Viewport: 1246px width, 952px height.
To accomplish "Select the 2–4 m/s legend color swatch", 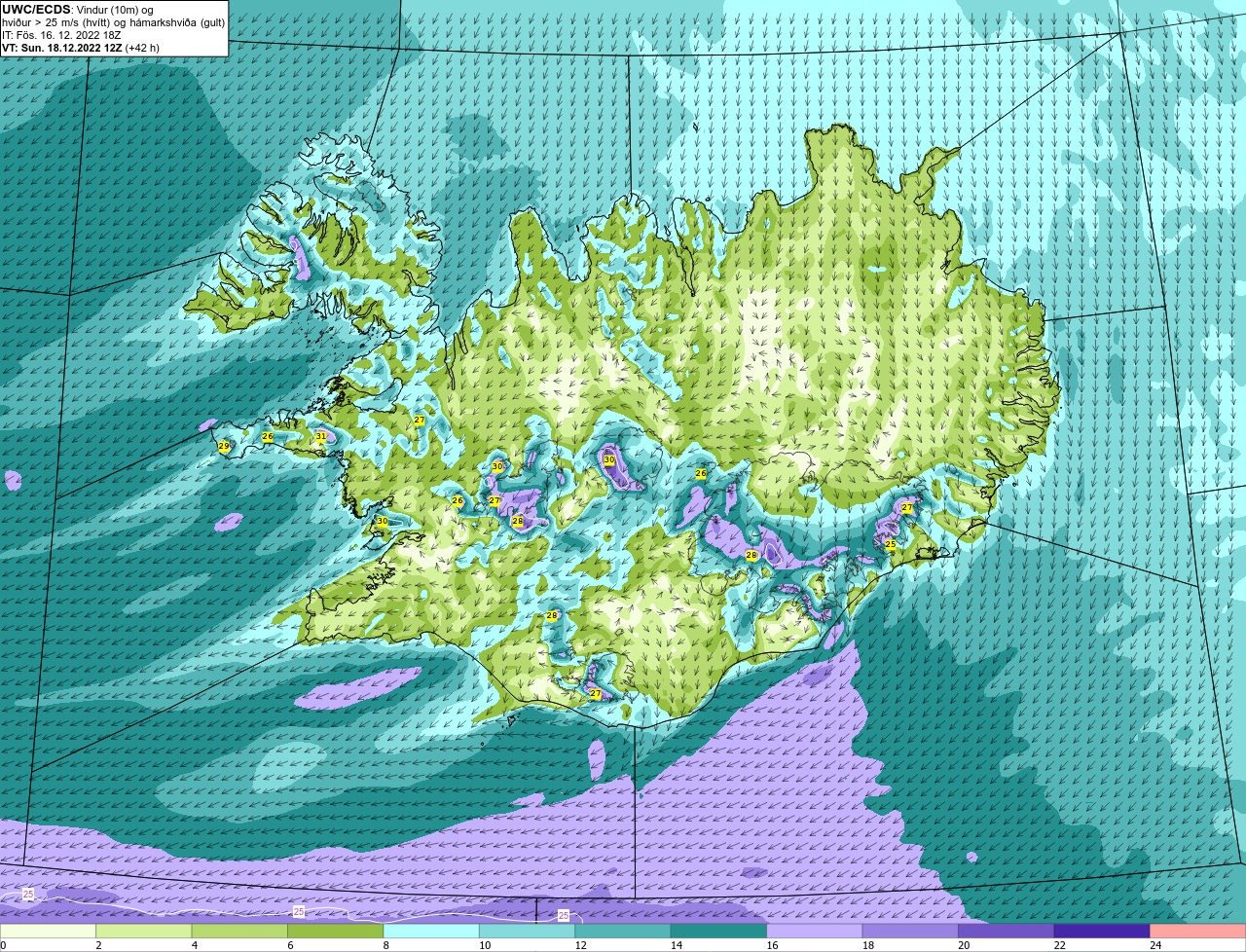I will point(145,931).
